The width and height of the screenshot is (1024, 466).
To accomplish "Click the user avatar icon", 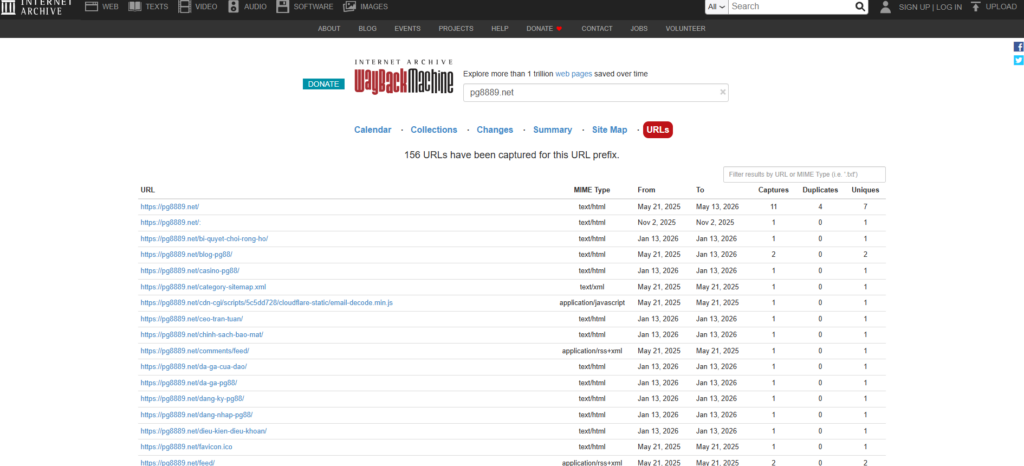I will click(885, 7).
